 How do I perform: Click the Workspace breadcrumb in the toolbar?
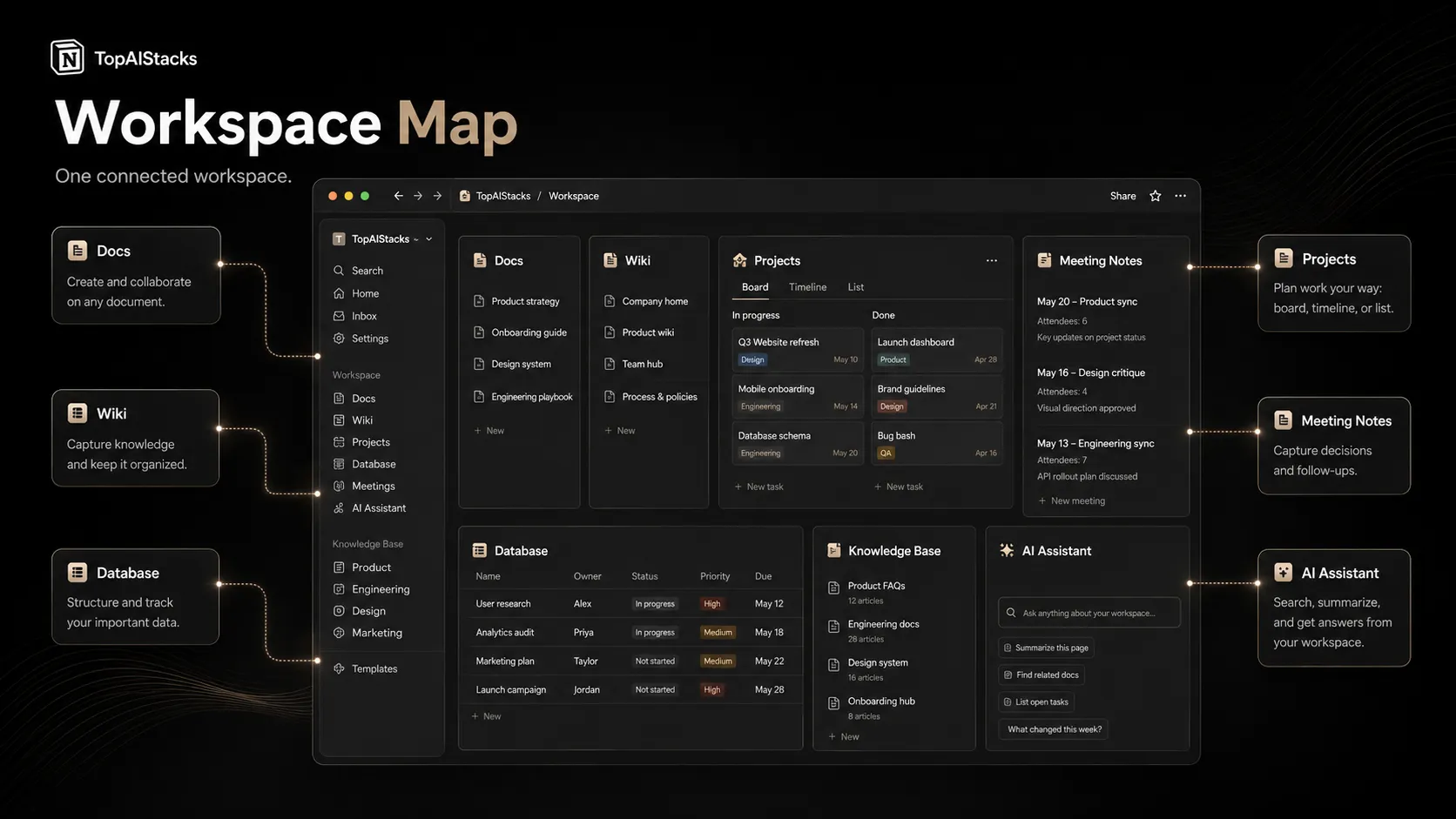[574, 196]
